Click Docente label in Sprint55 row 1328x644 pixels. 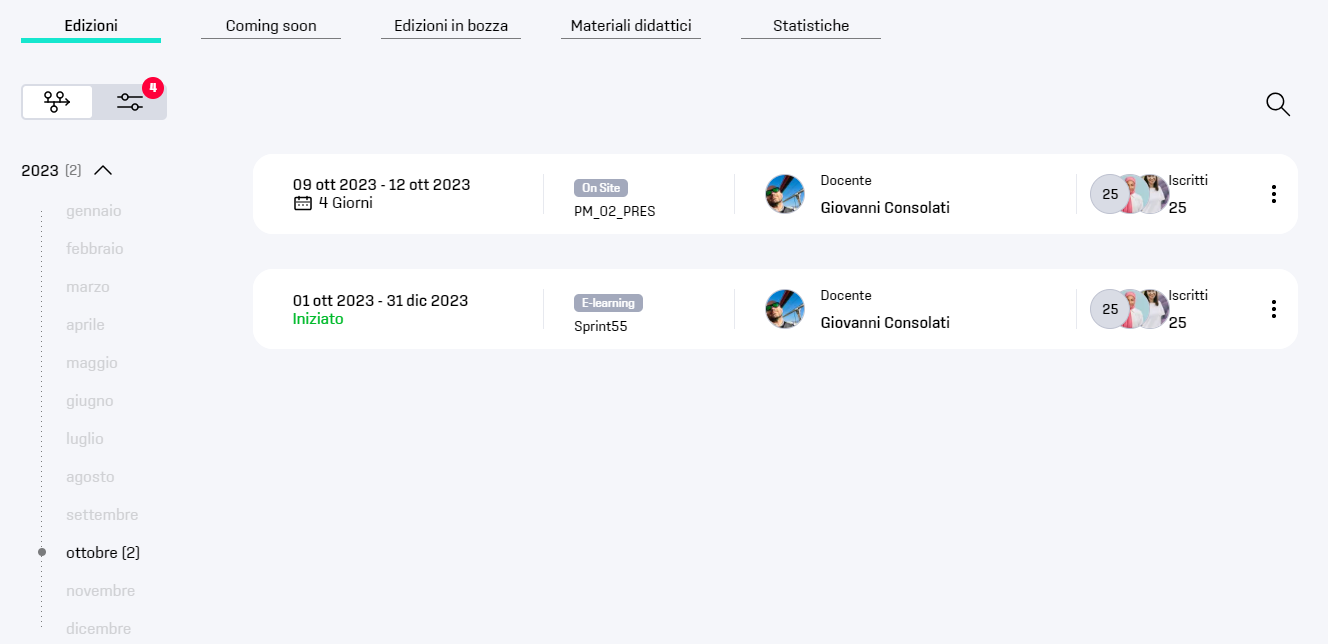coord(846,296)
